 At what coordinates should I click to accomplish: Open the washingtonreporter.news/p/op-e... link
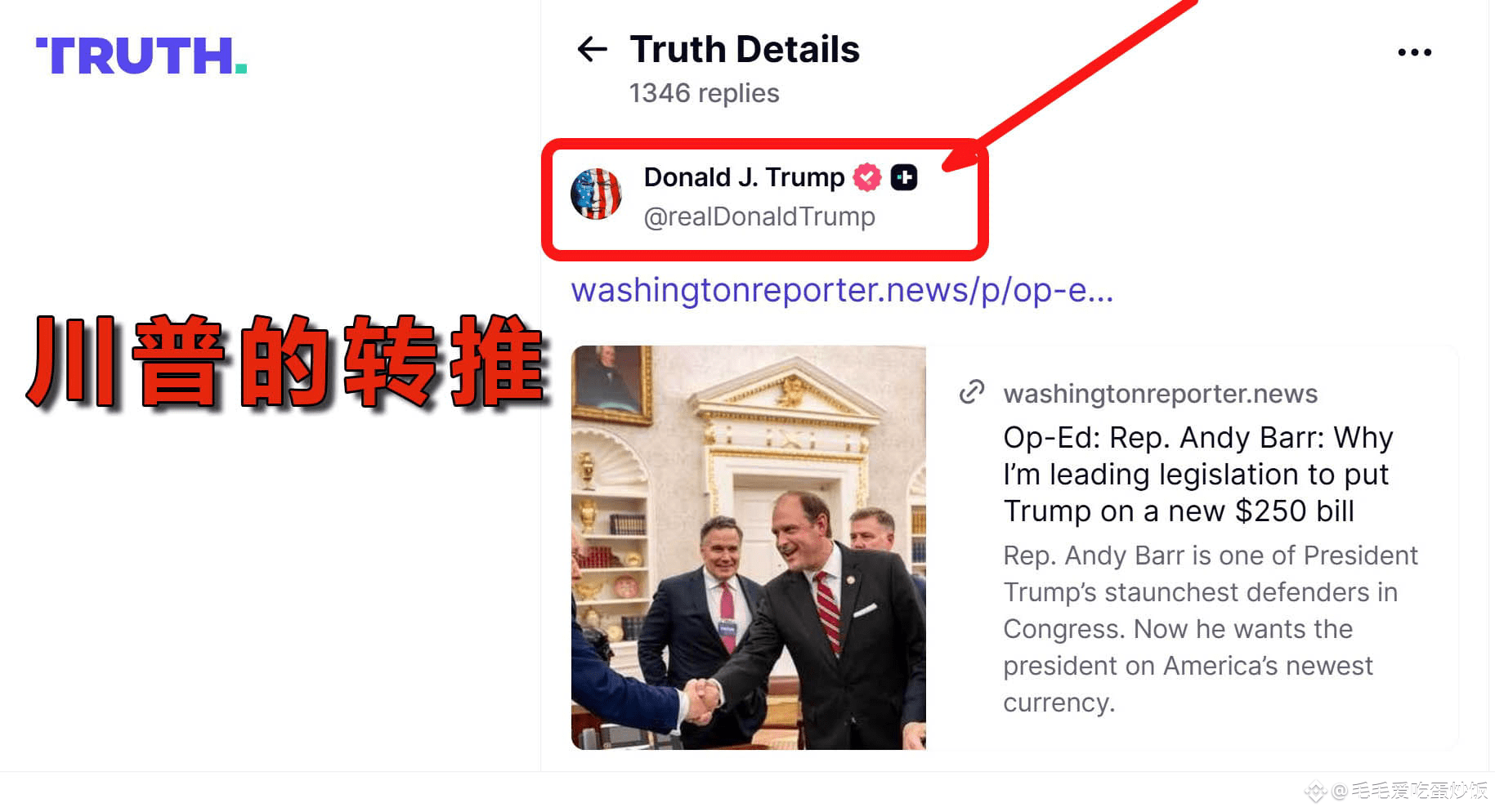tap(842, 290)
